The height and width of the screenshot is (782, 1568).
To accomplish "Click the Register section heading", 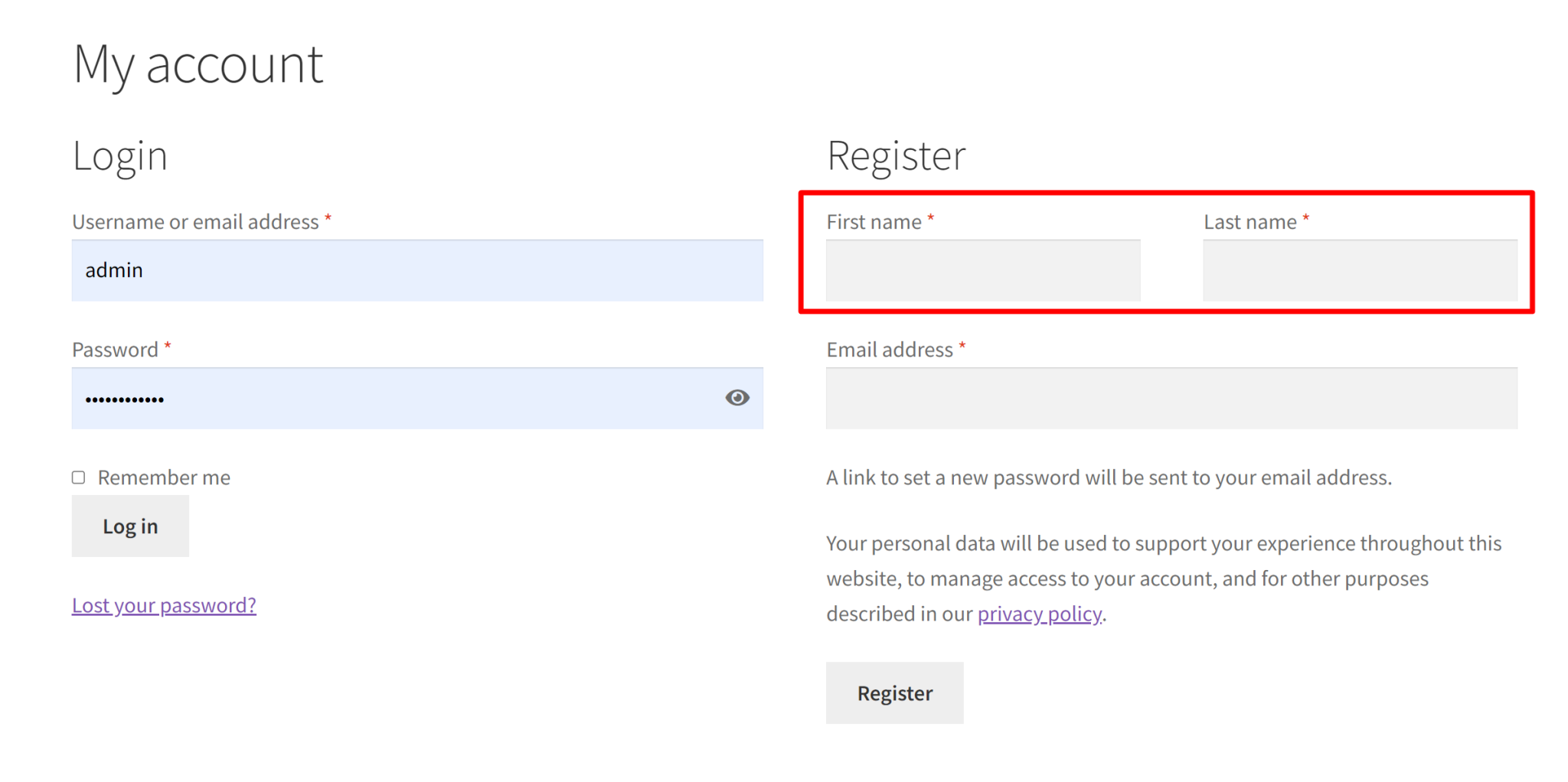I will click(x=896, y=155).
